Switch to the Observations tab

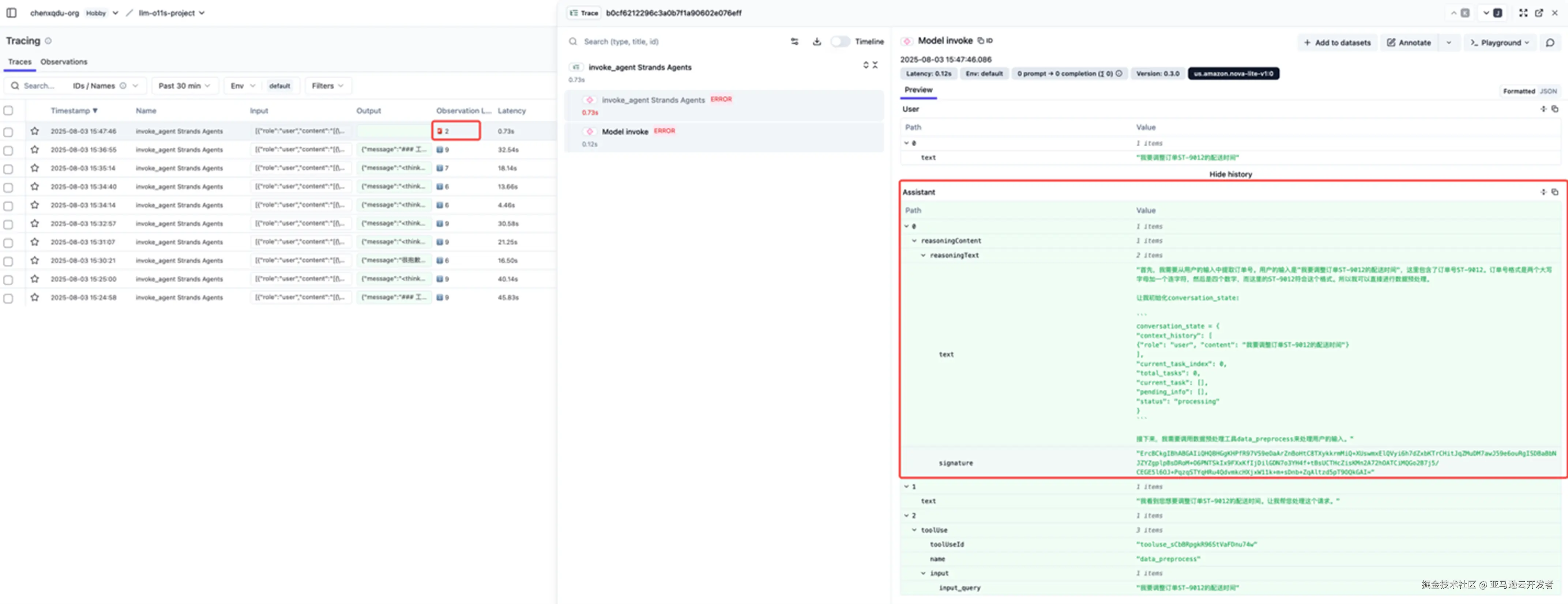(64, 62)
